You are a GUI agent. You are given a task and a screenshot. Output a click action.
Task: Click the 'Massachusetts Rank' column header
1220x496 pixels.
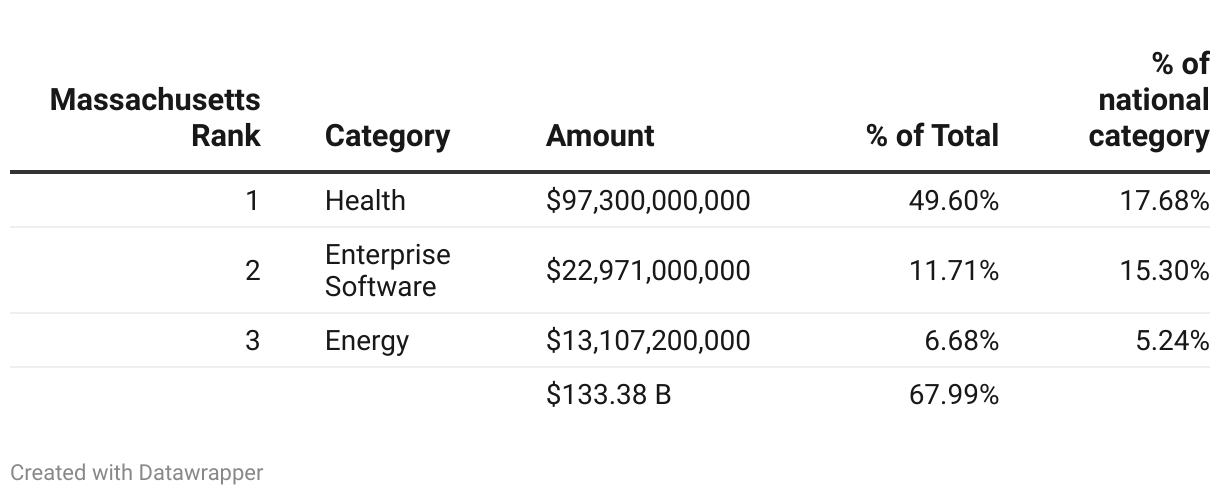[x=155, y=117]
